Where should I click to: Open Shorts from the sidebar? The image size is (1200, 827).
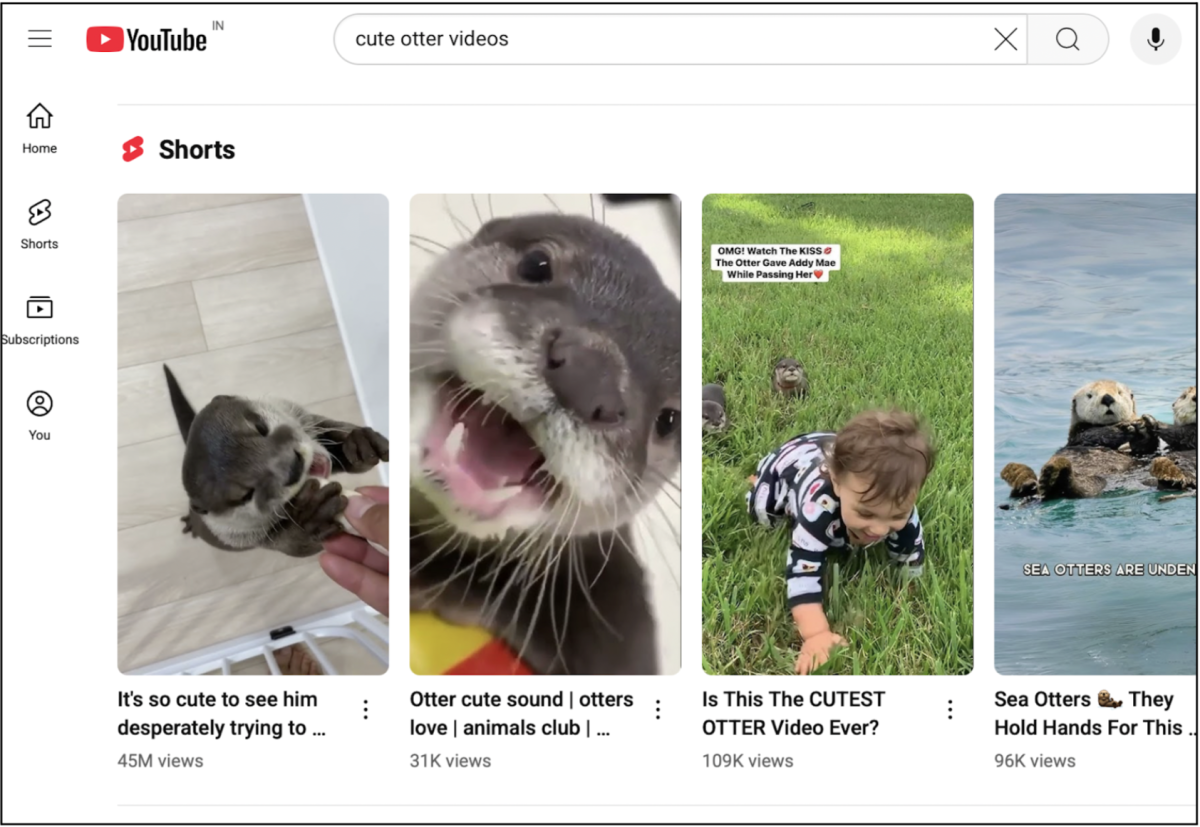click(x=40, y=223)
